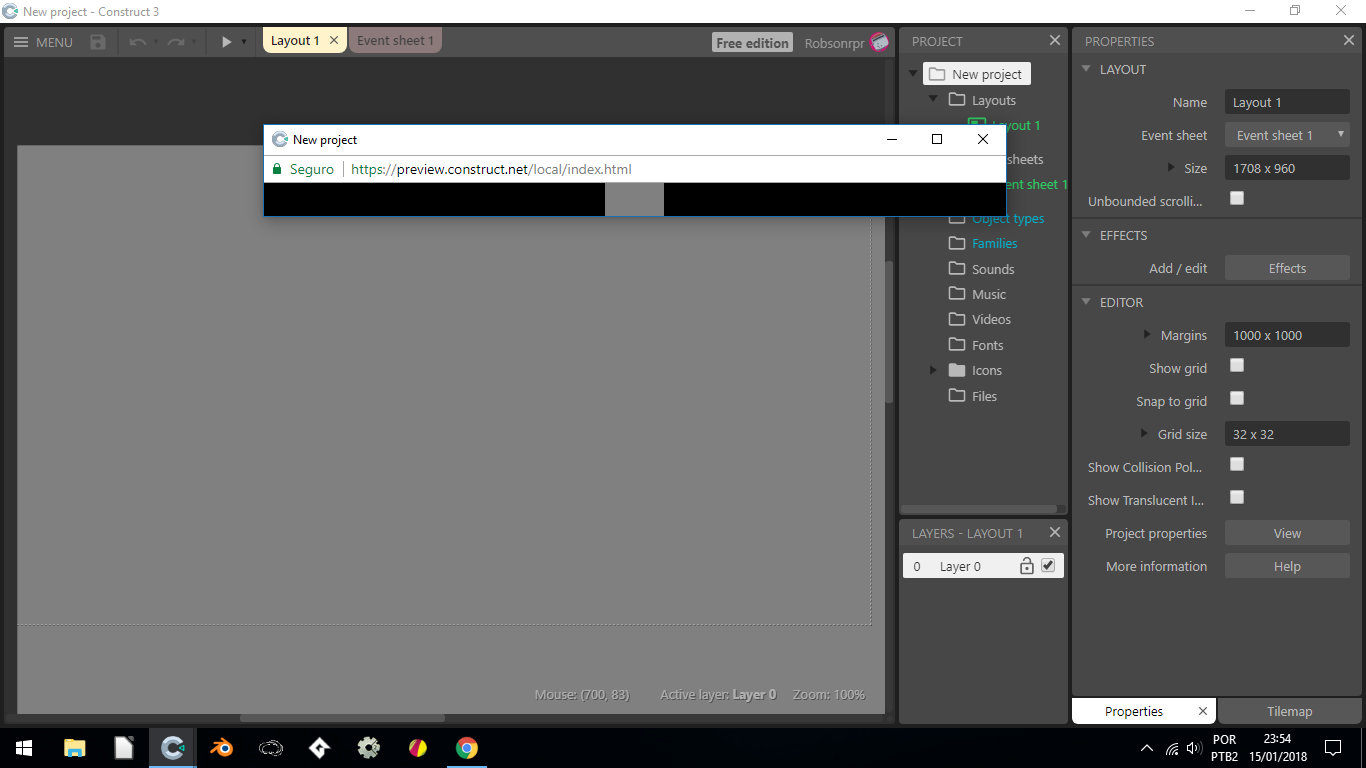Toggle Layer 0 visibility checkbox

1048,565
